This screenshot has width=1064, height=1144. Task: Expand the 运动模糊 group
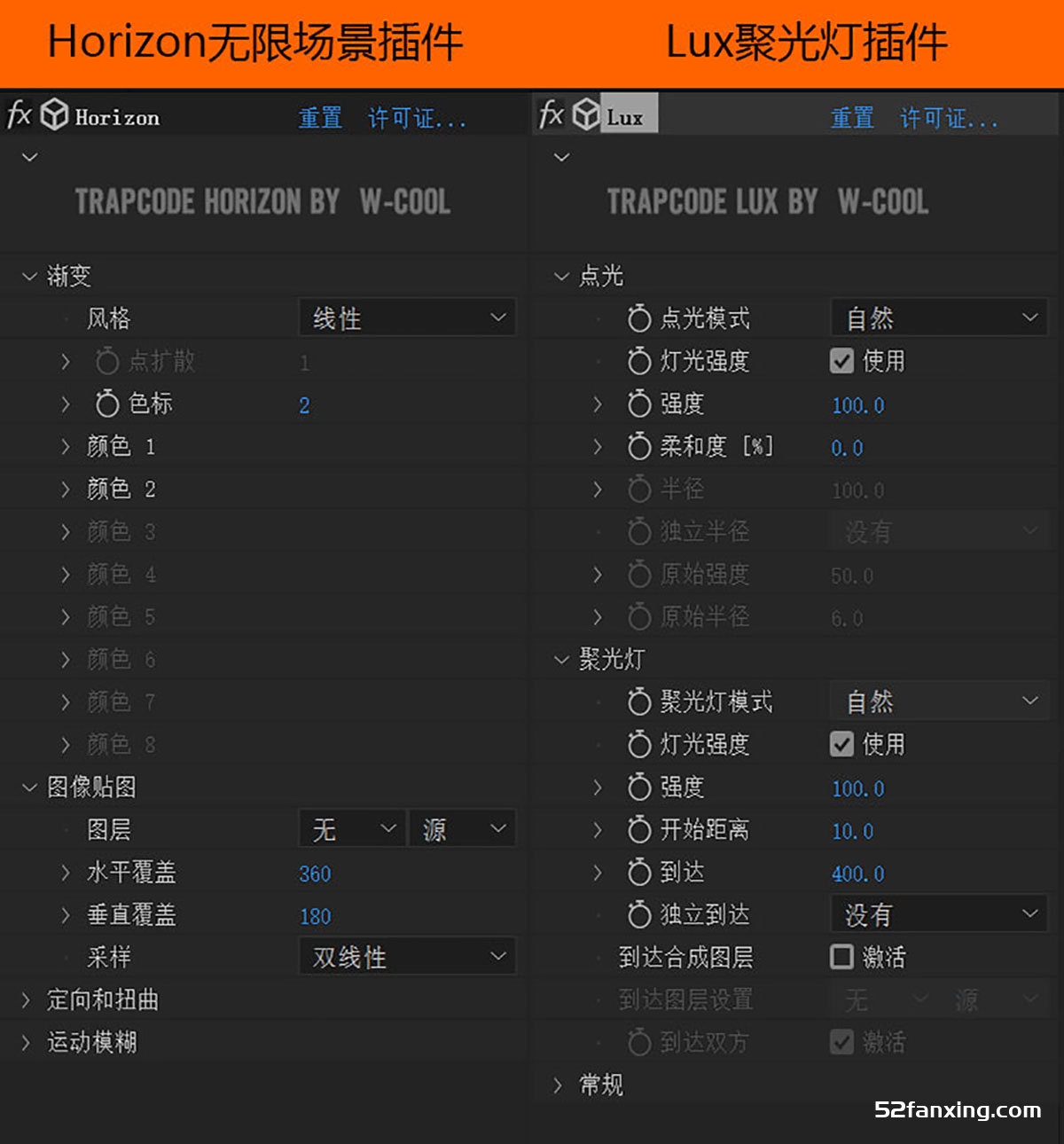(x=27, y=1043)
